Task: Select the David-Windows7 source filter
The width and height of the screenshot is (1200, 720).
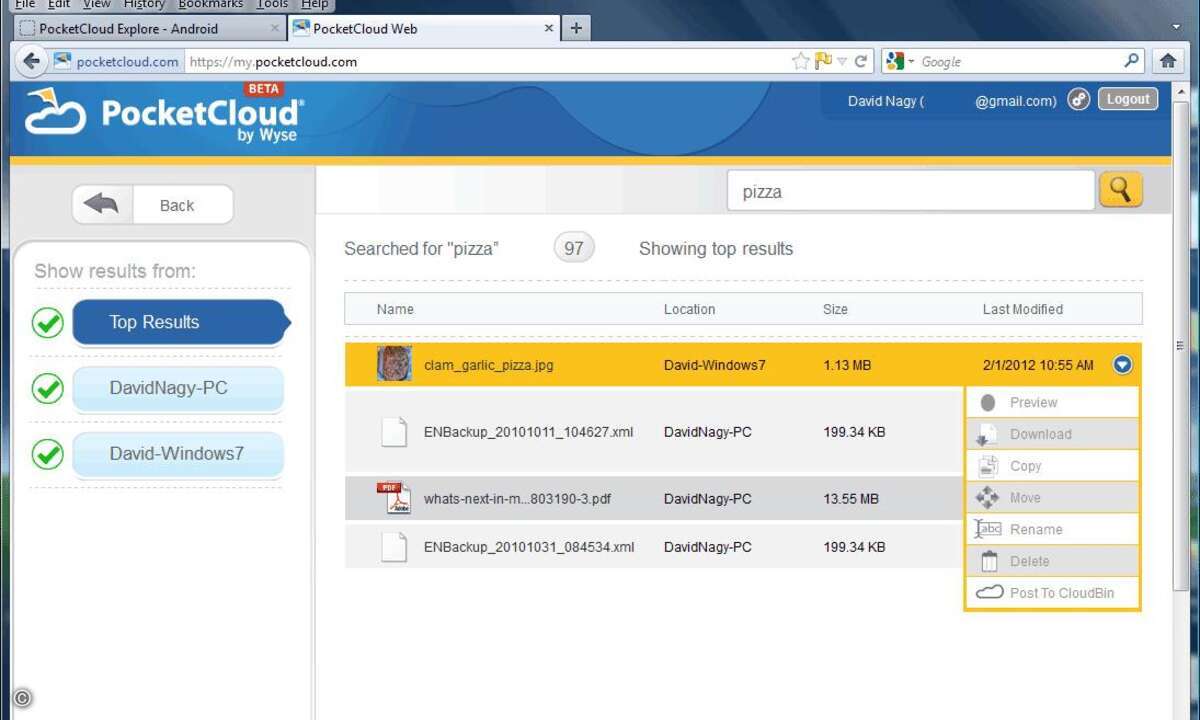Action: click(x=178, y=454)
